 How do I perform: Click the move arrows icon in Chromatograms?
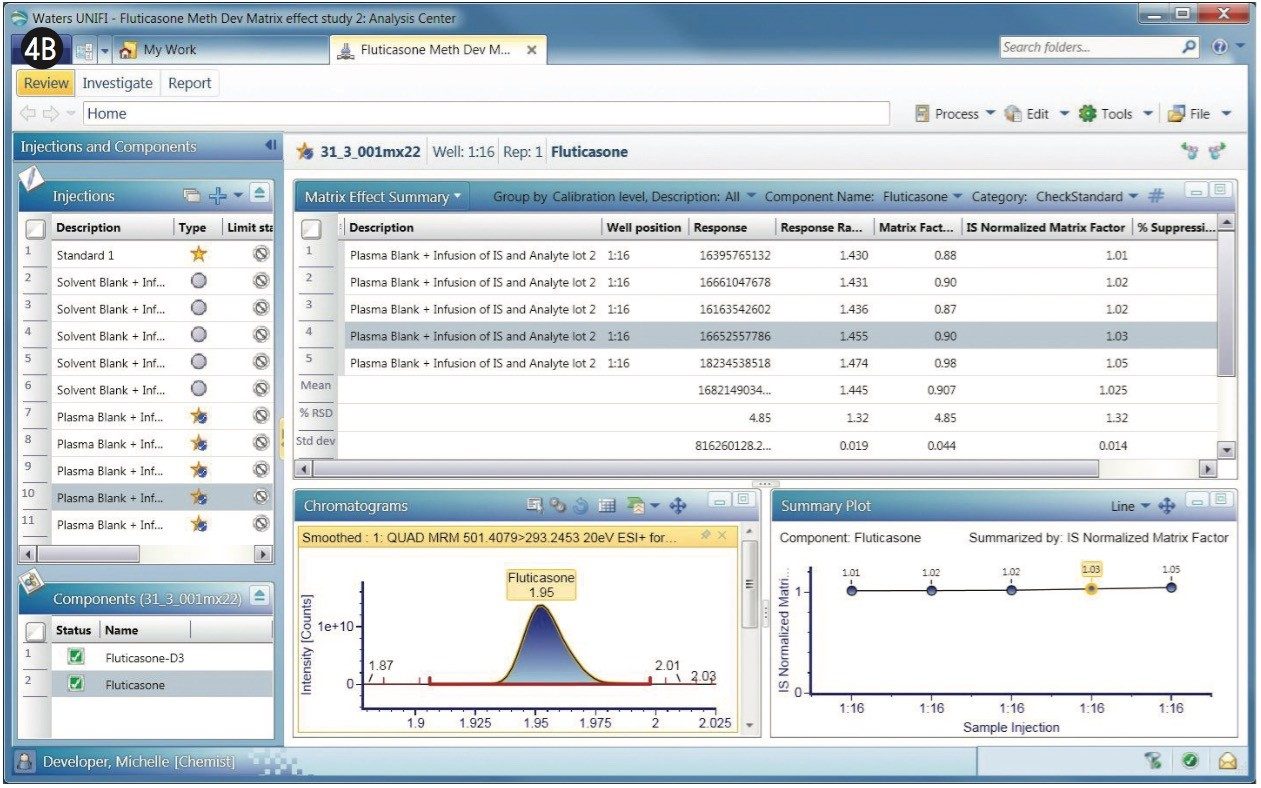pyautogui.click(x=678, y=506)
